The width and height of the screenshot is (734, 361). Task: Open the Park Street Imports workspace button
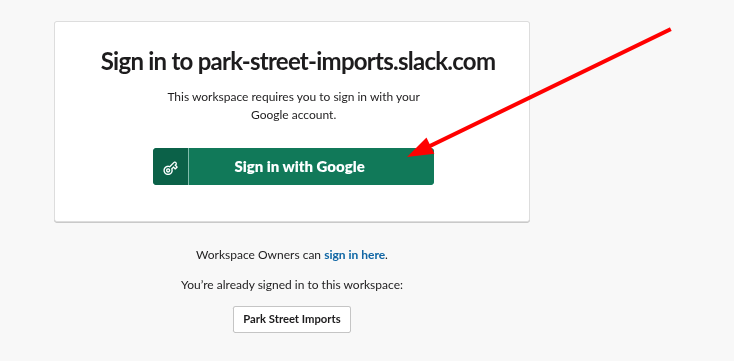(x=292, y=319)
